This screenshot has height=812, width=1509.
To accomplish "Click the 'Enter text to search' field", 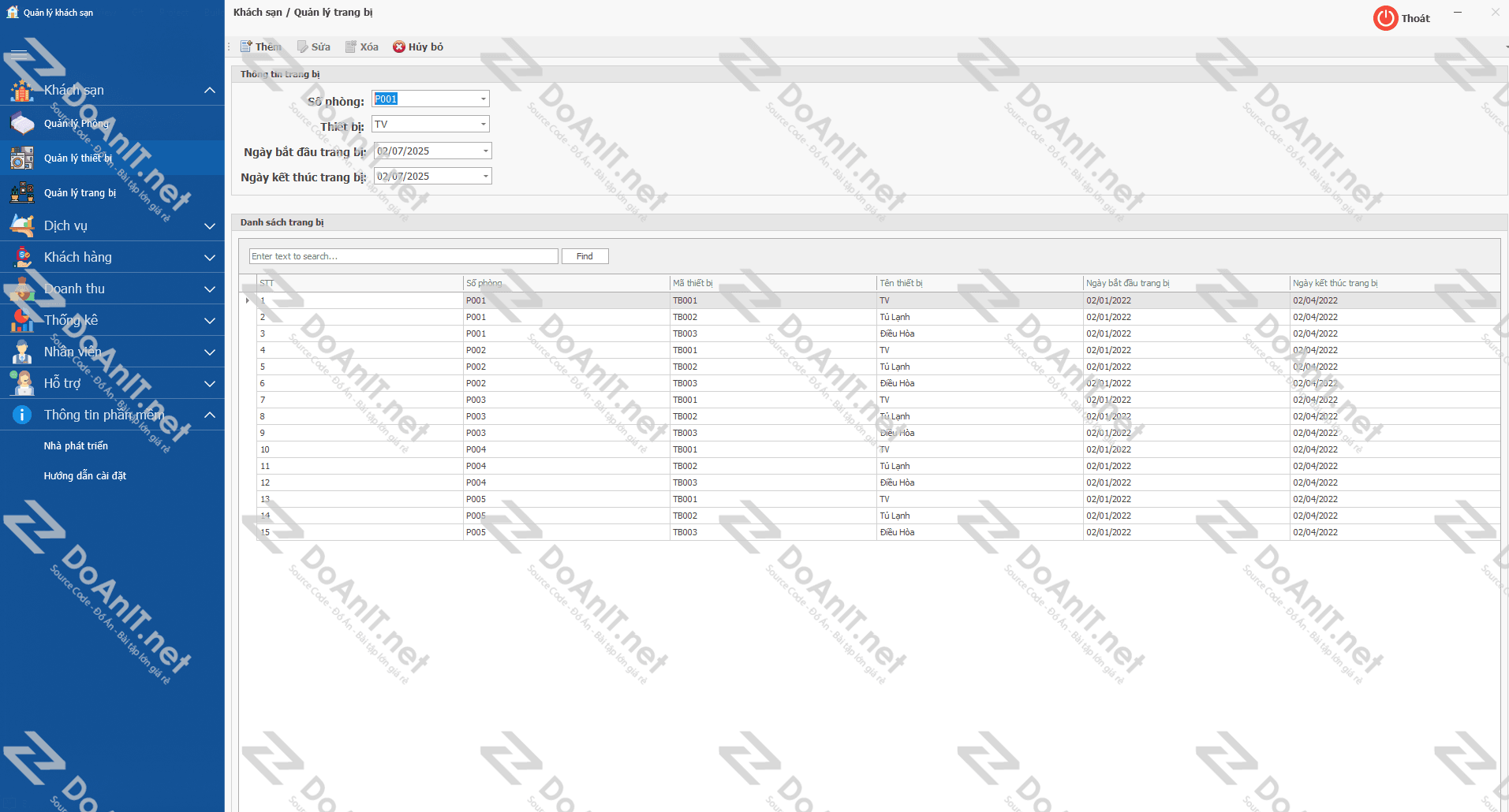I will (x=404, y=256).
